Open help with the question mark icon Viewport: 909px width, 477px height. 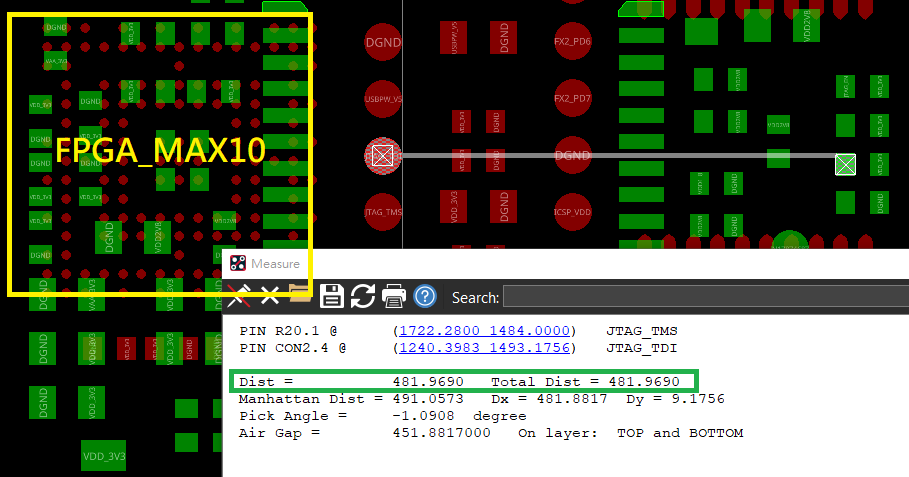pyautogui.click(x=425, y=296)
